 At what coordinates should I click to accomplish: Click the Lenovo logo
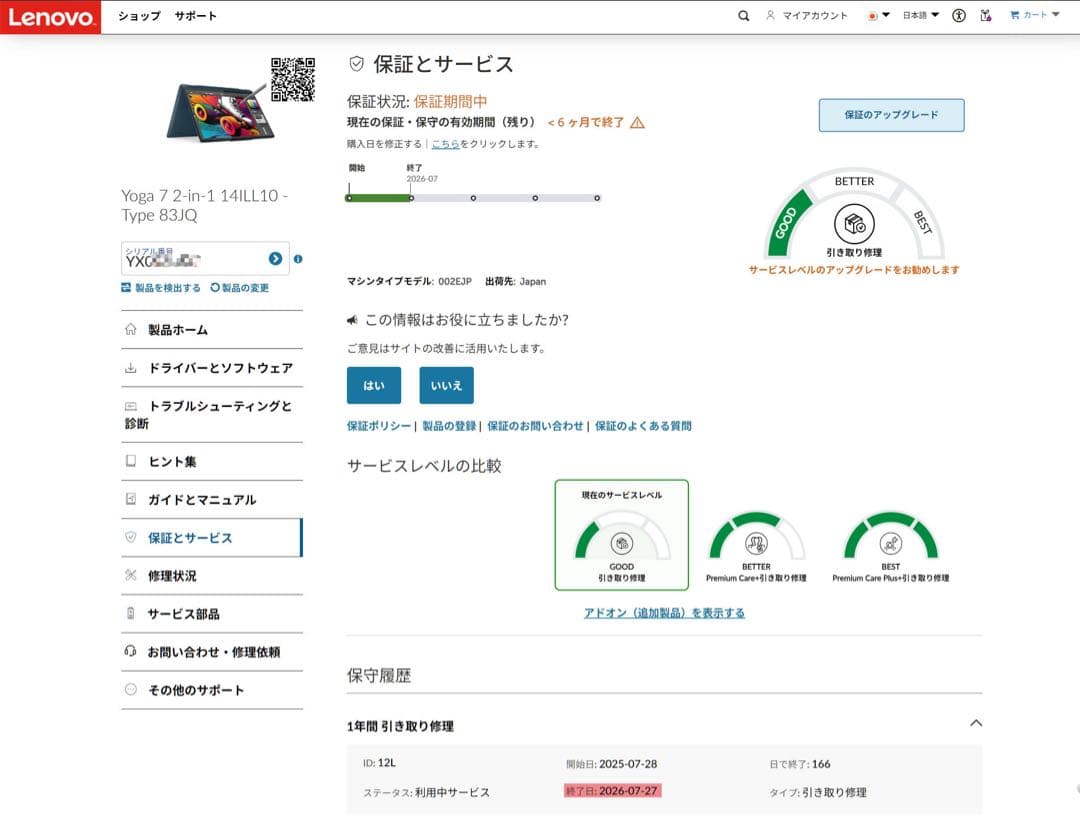[50, 16]
